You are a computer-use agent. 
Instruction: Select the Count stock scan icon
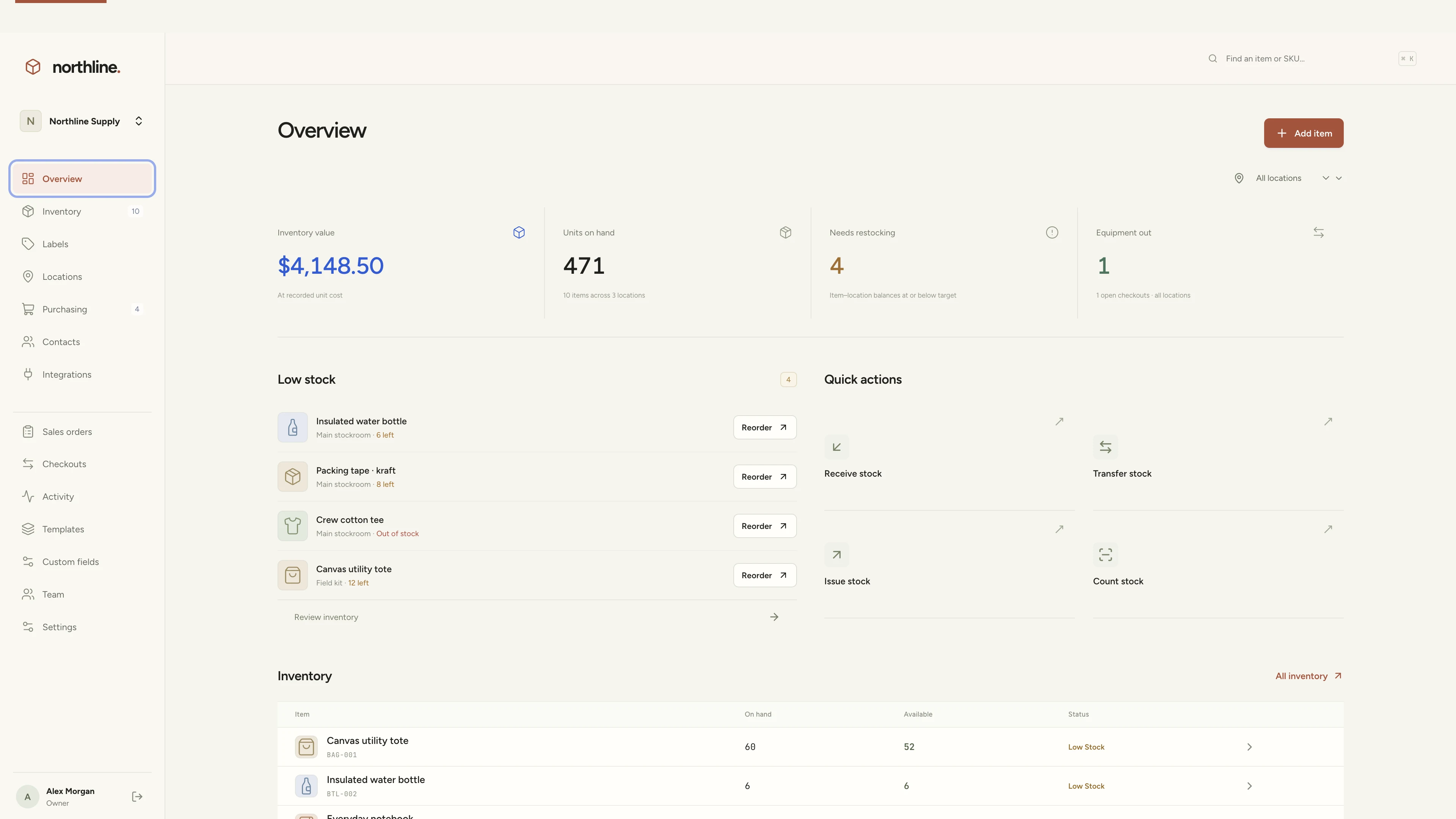pyautogui.click(x=1105, y=554)
